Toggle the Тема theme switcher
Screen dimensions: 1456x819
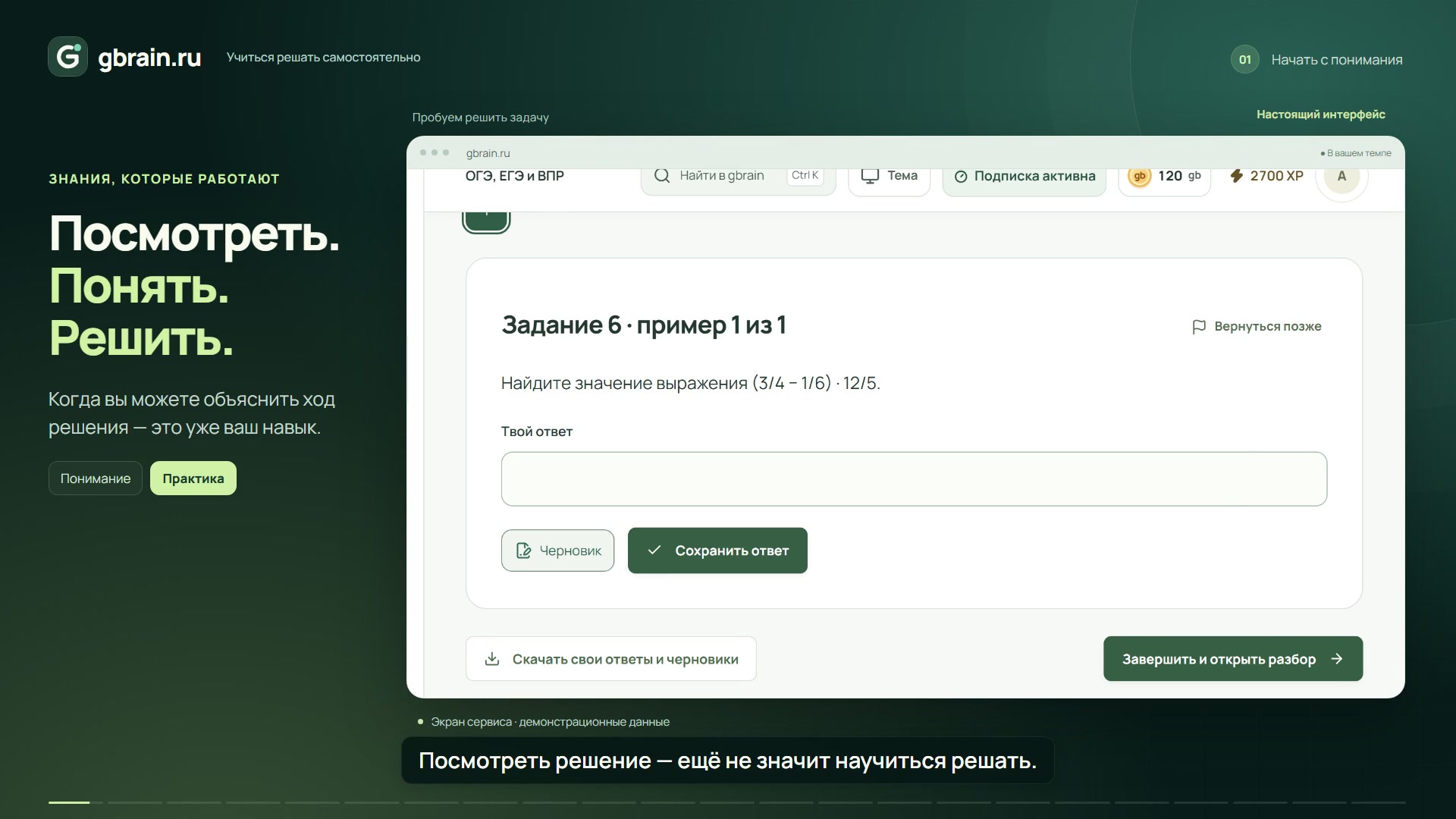(889, 176)
